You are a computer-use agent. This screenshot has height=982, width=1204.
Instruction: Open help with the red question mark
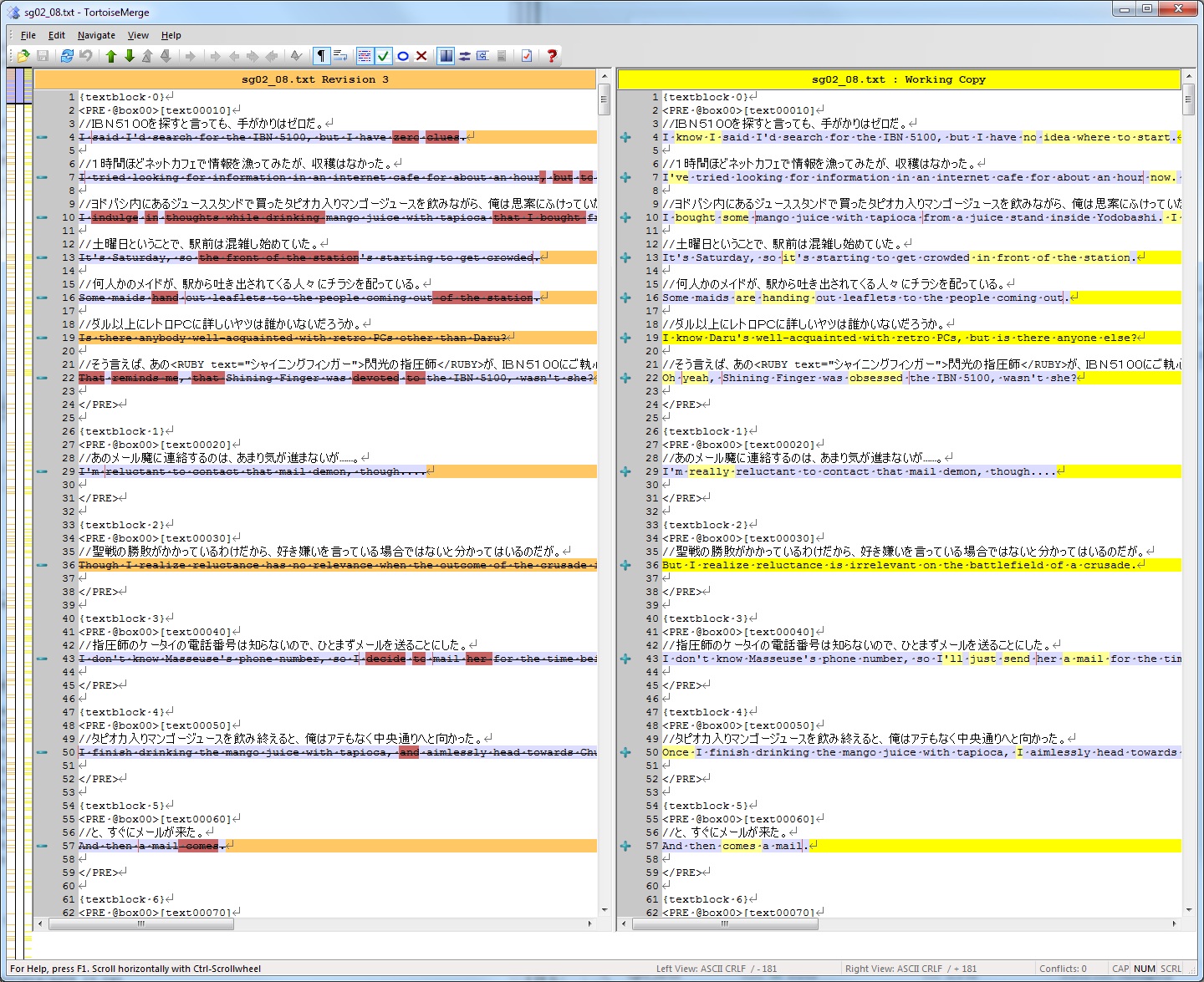552,56
